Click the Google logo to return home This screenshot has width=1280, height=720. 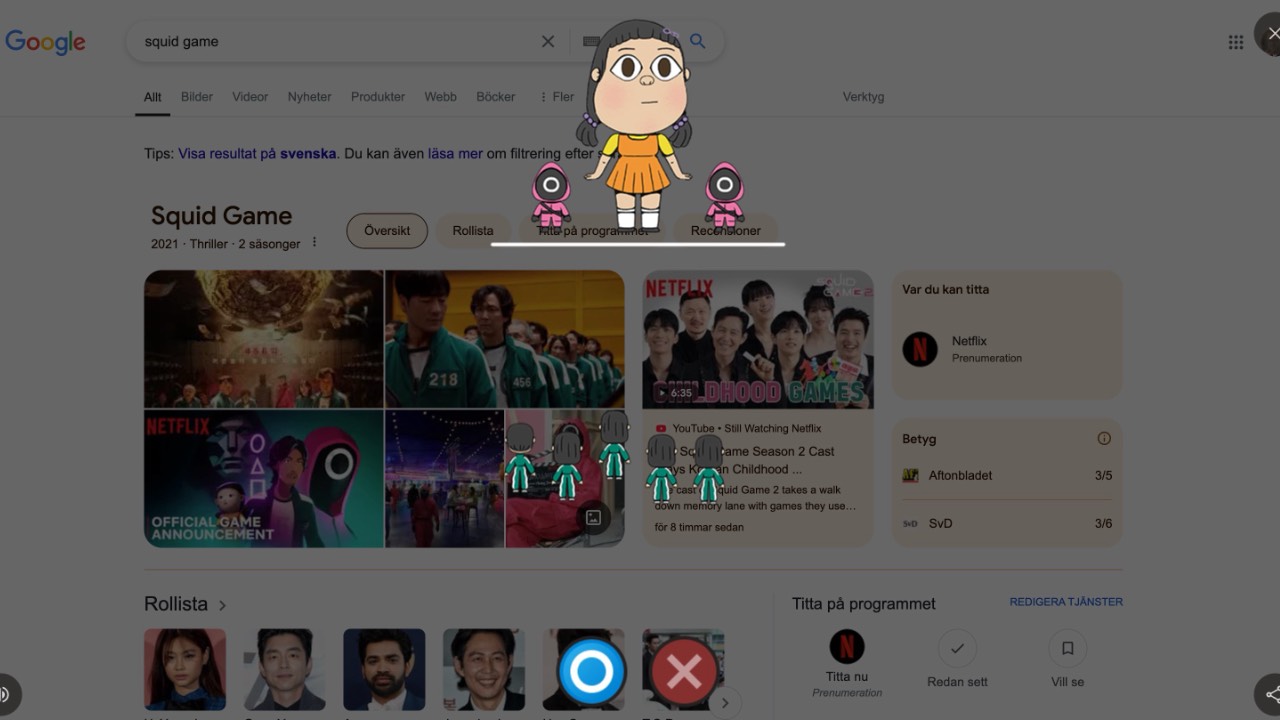point(45,41)
